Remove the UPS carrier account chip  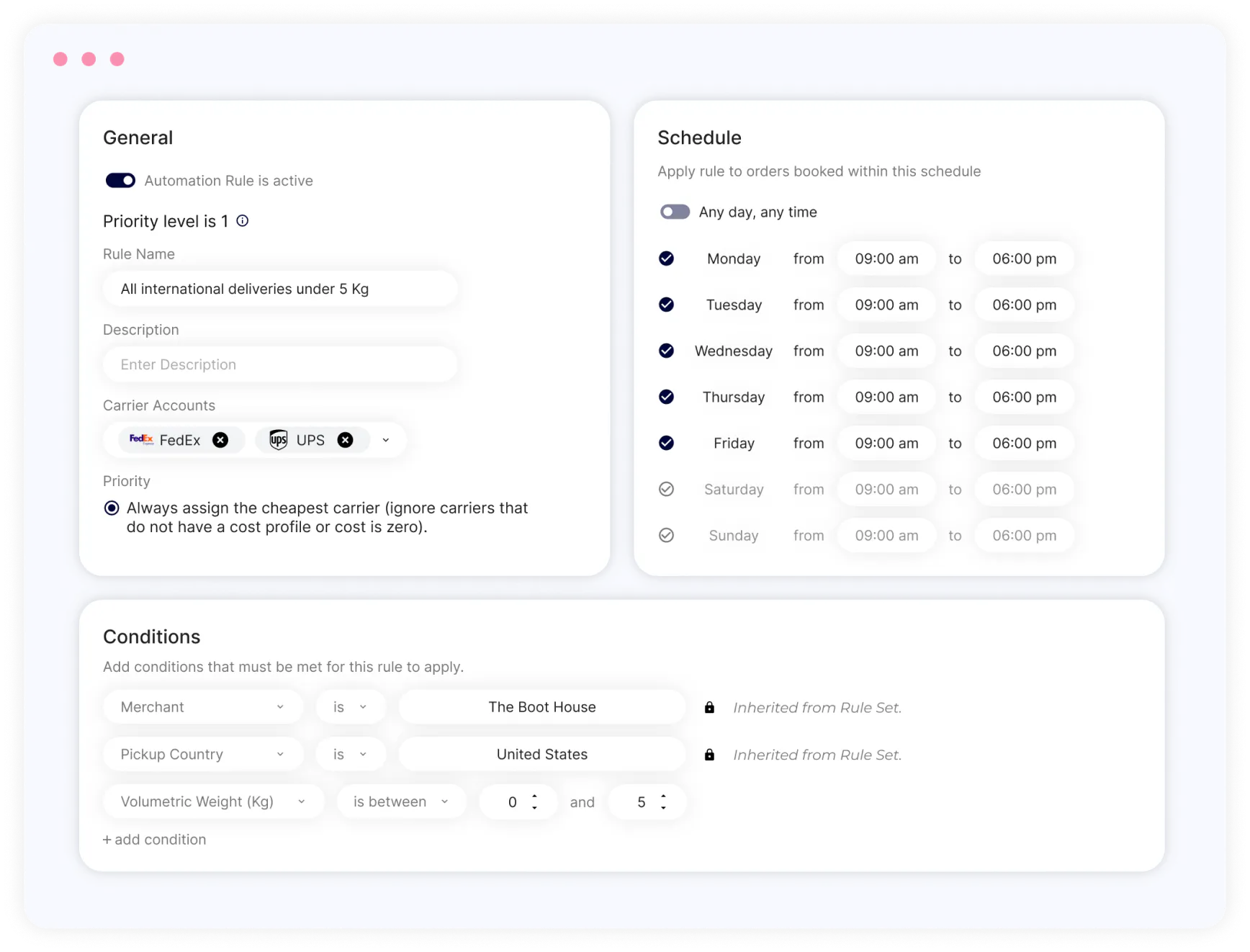click(x=345, y=439)
